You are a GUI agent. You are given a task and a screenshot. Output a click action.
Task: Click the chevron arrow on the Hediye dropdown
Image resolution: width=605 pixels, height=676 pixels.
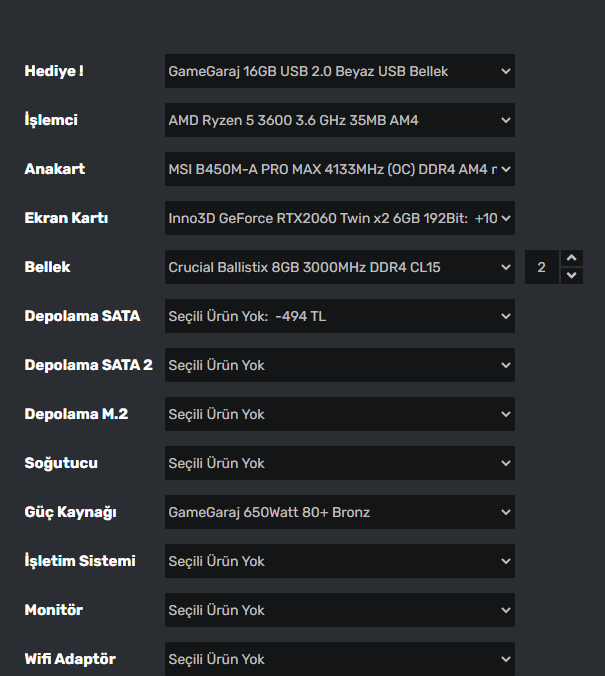point(505,71)
